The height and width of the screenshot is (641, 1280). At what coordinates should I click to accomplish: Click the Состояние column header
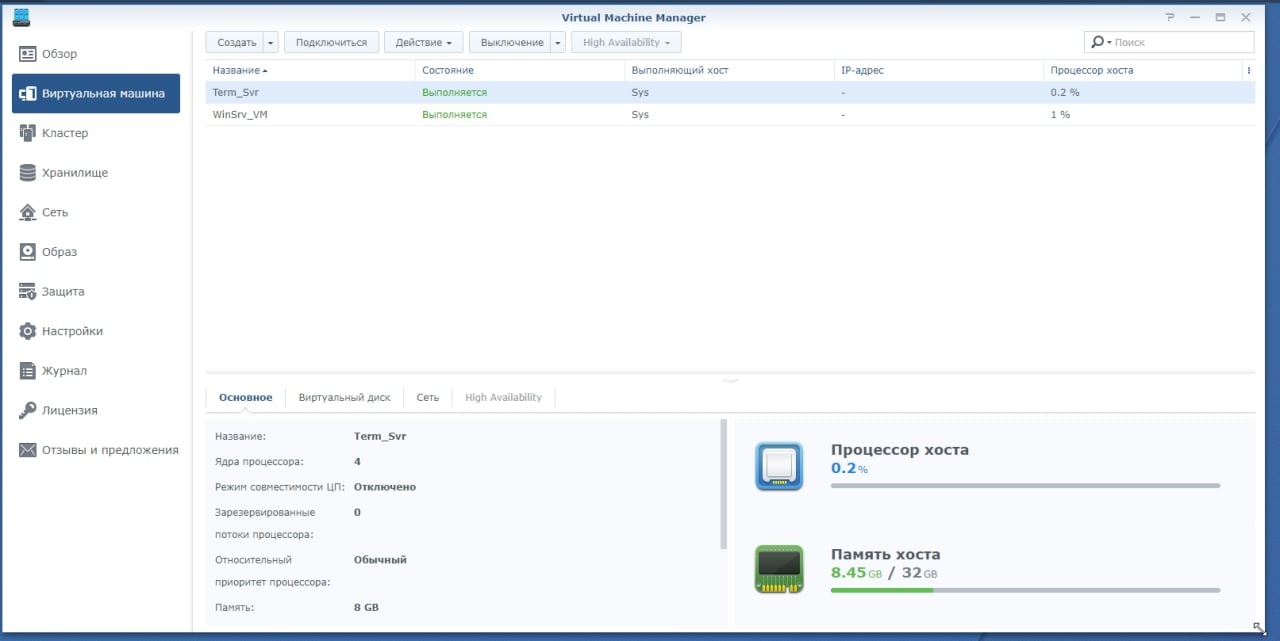(520, 70)
